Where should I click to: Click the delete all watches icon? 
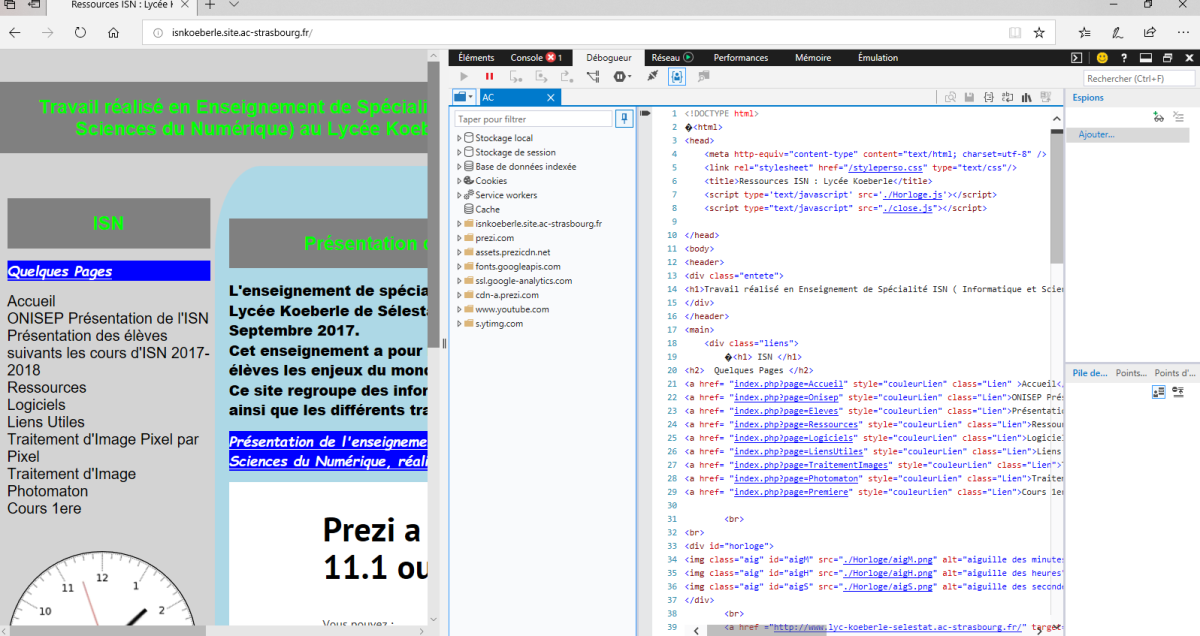coord(1178,117)
